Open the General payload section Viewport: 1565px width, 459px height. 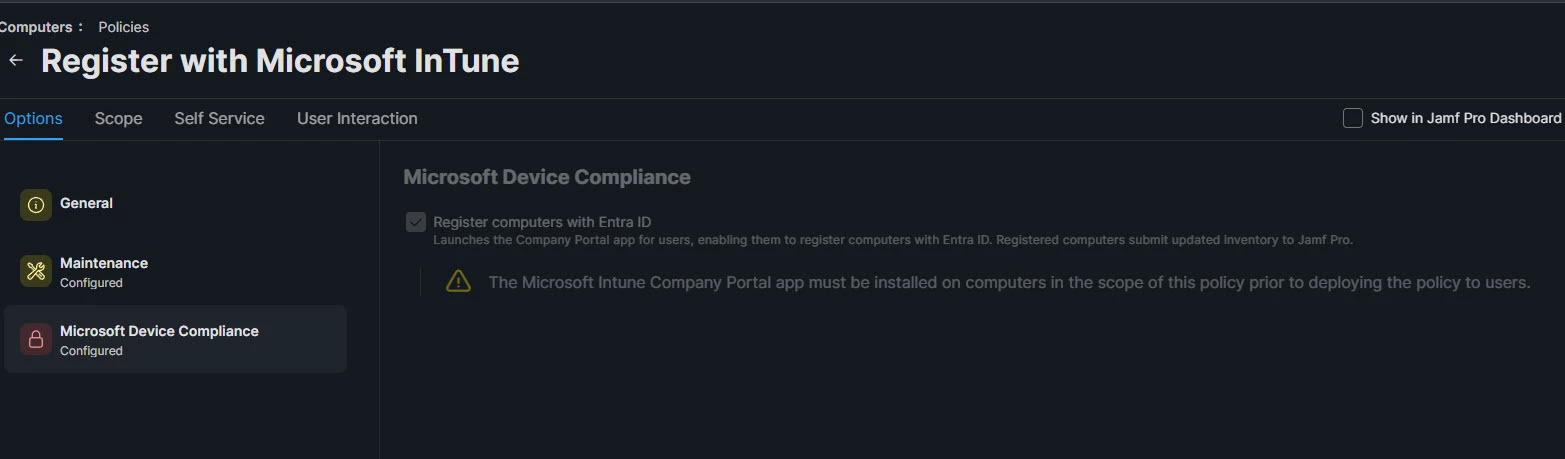(175, 204)
